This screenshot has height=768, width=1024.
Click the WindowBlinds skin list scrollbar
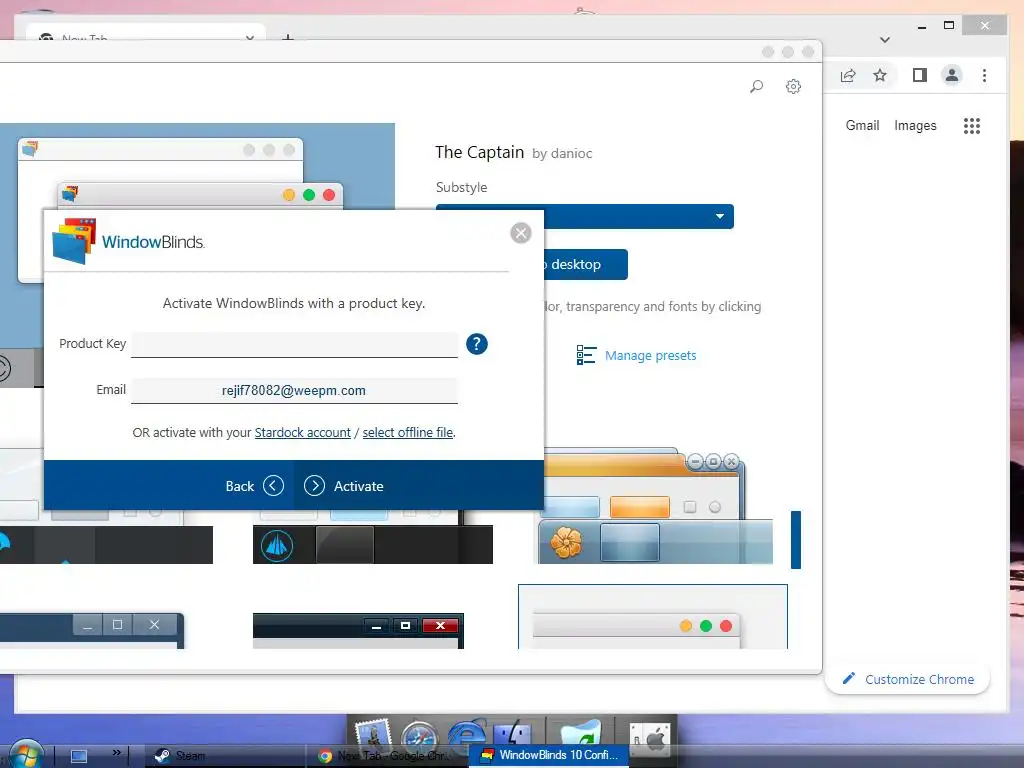coord(795,539)
